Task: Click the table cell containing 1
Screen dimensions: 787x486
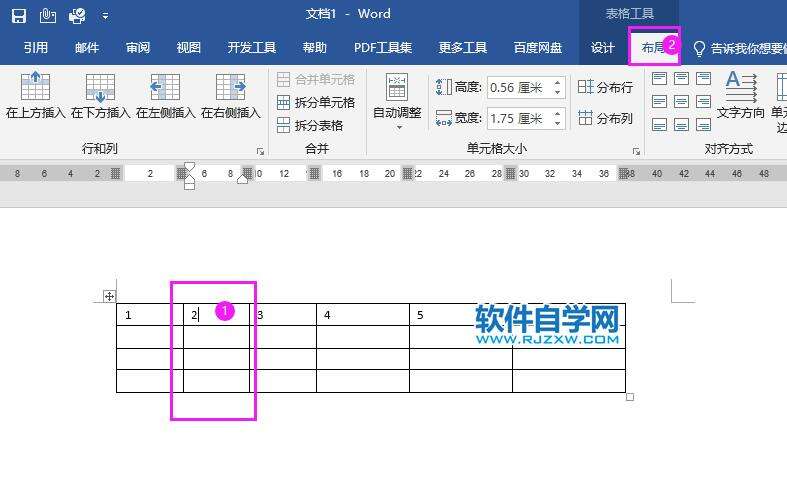Action: [150, 315]
